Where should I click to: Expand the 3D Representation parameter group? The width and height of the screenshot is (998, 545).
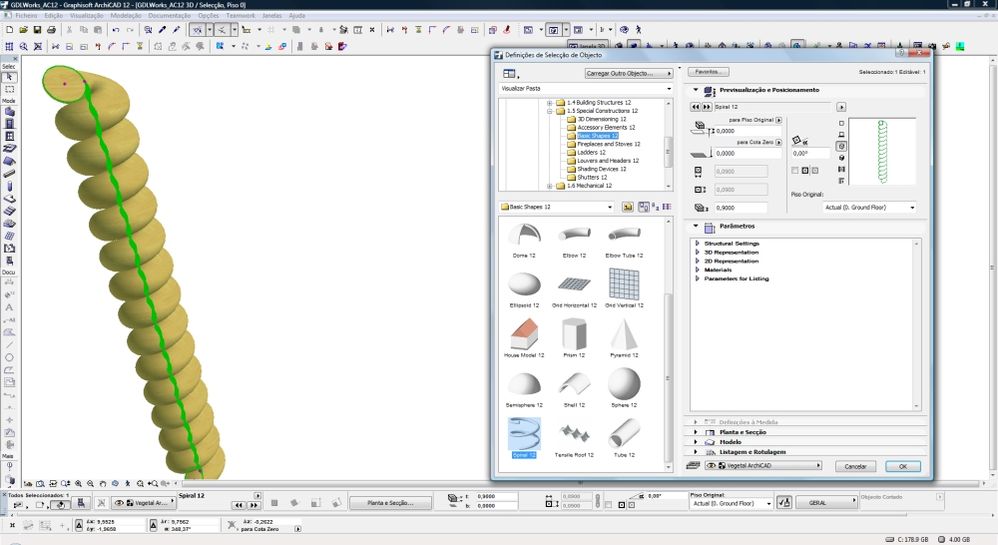pos(697,252)
